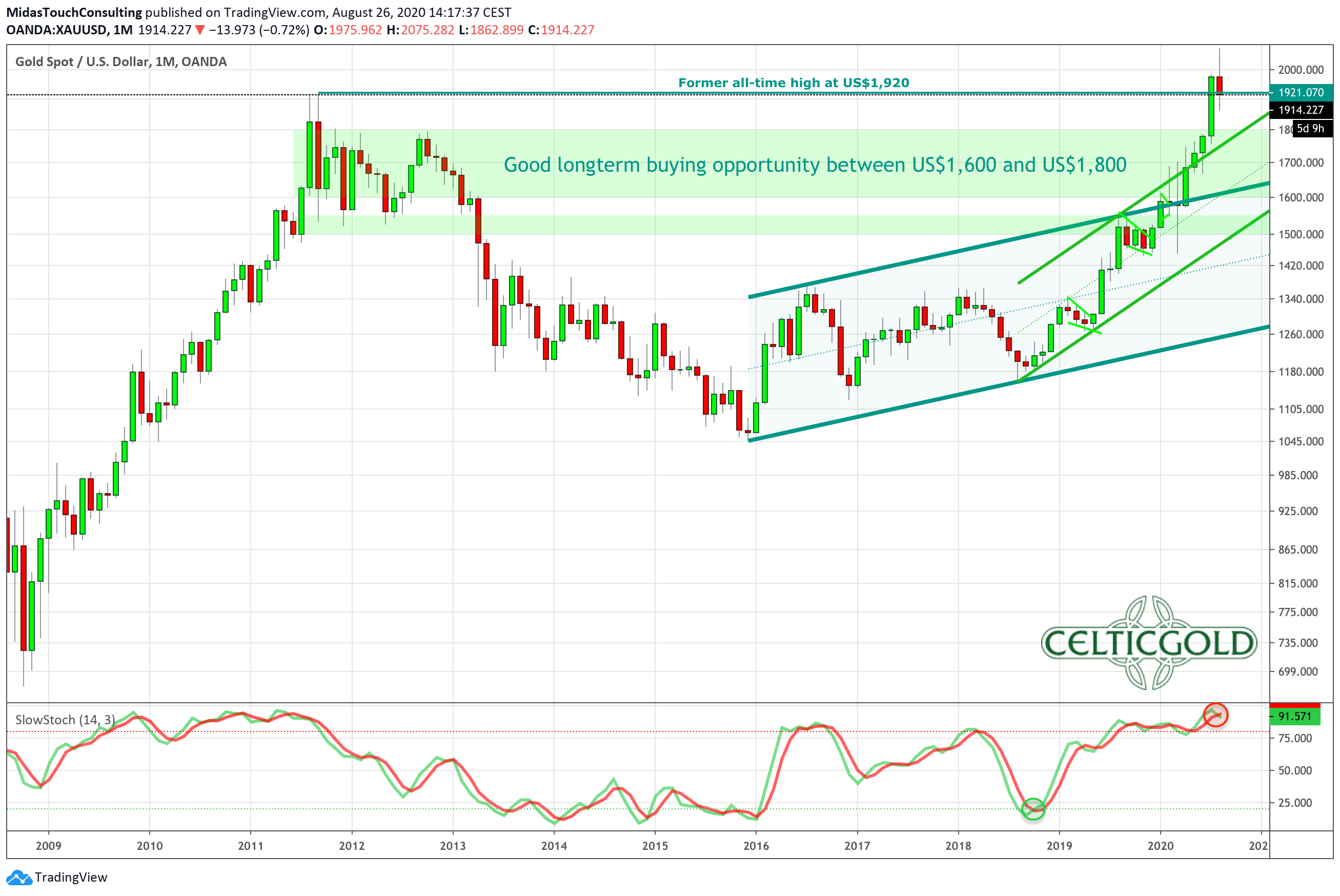The image size is (1340, 896).
Task: Click the 1921.070 teal price label
Action: (1300, 93)
